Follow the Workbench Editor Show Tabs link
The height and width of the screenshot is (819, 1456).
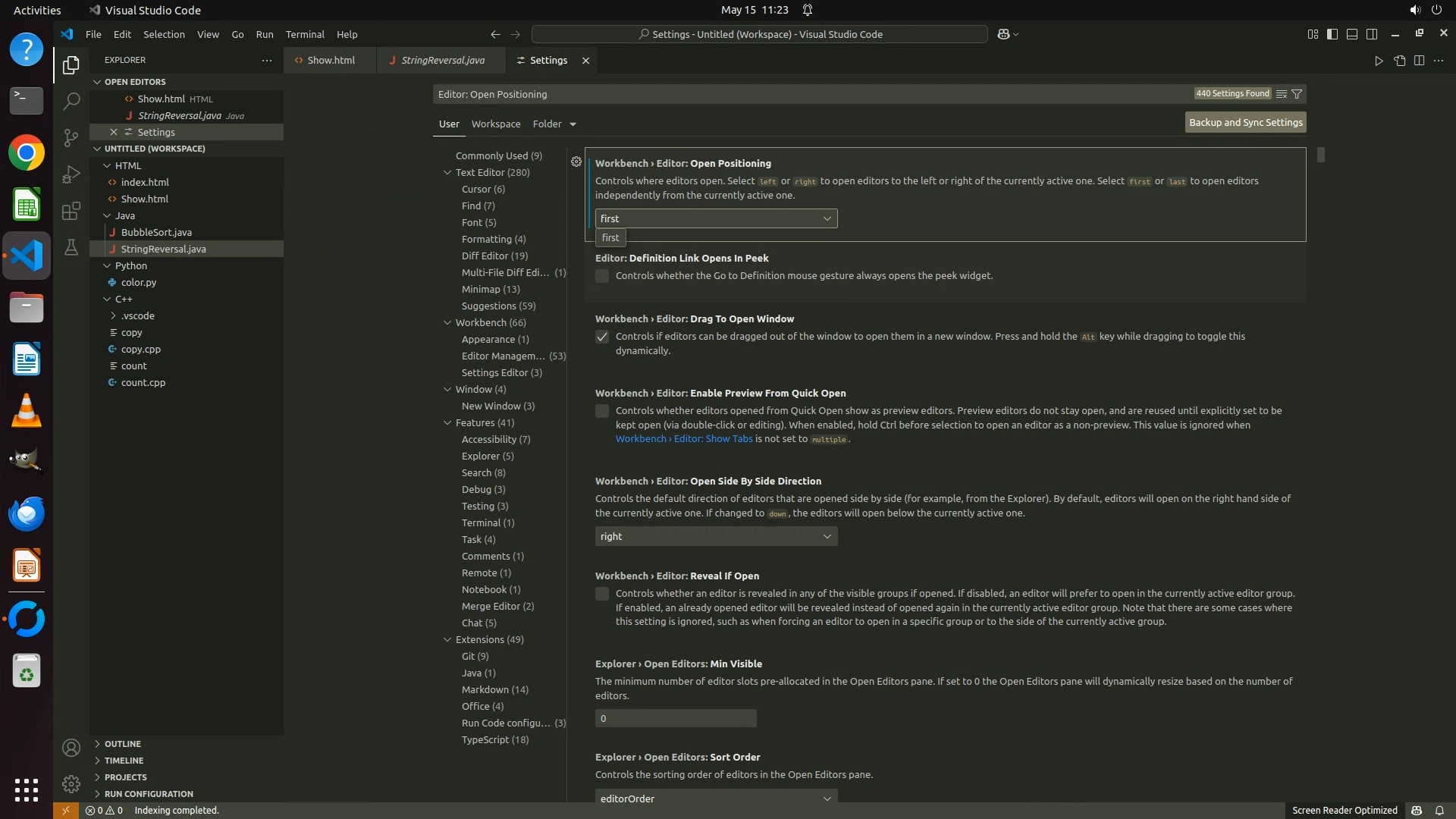684,439
